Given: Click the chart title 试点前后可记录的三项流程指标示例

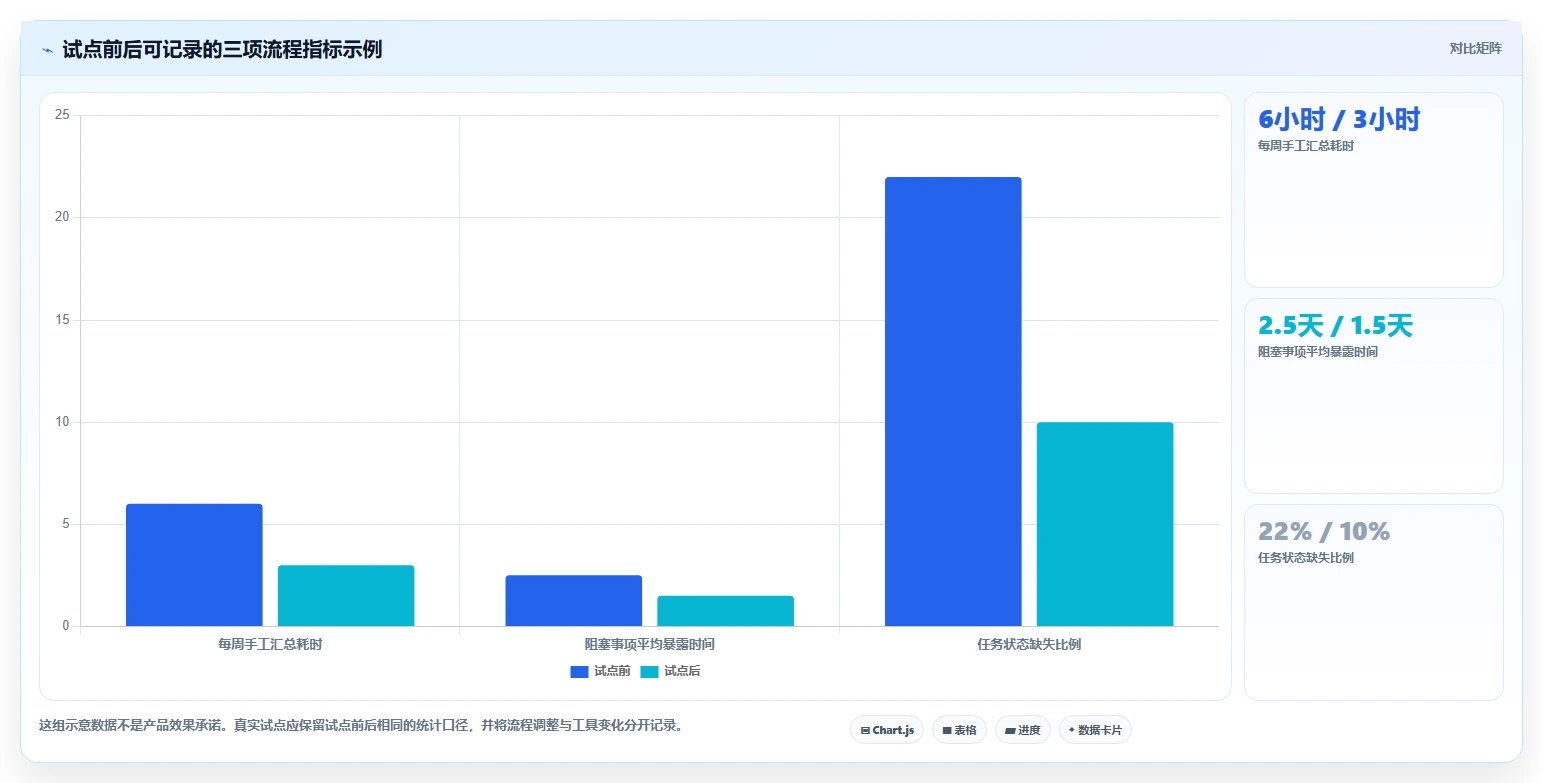Looking at the screenshot, I should tap(222, 49).
